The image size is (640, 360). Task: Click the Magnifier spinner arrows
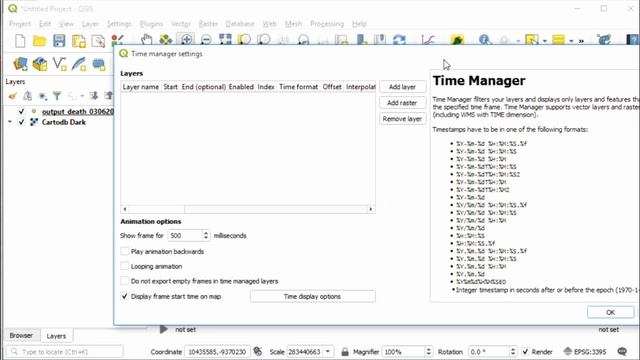pos(428,351)
